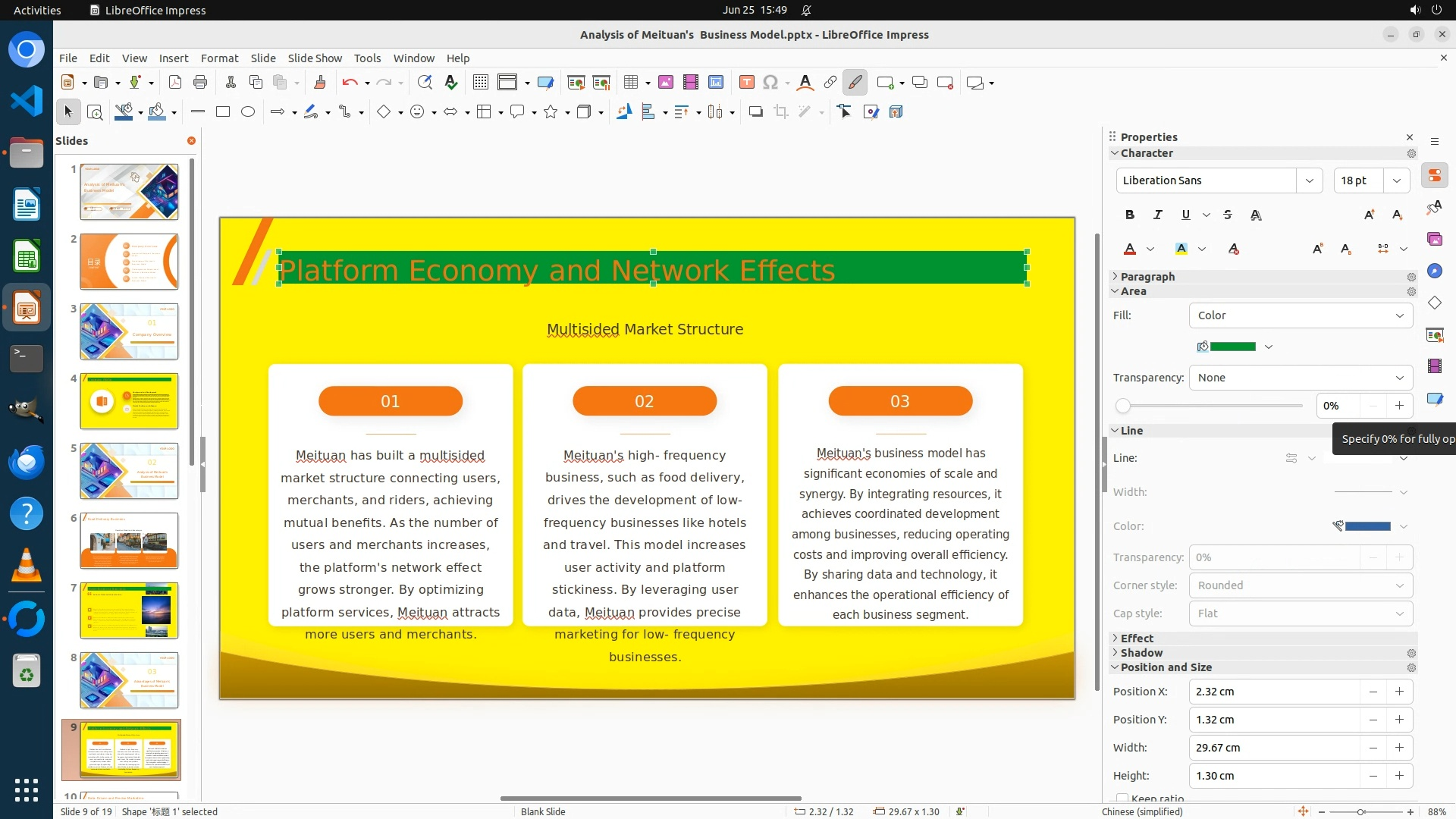Click the Insert Text Box icon
The image size is (1456, 819).
746,83
